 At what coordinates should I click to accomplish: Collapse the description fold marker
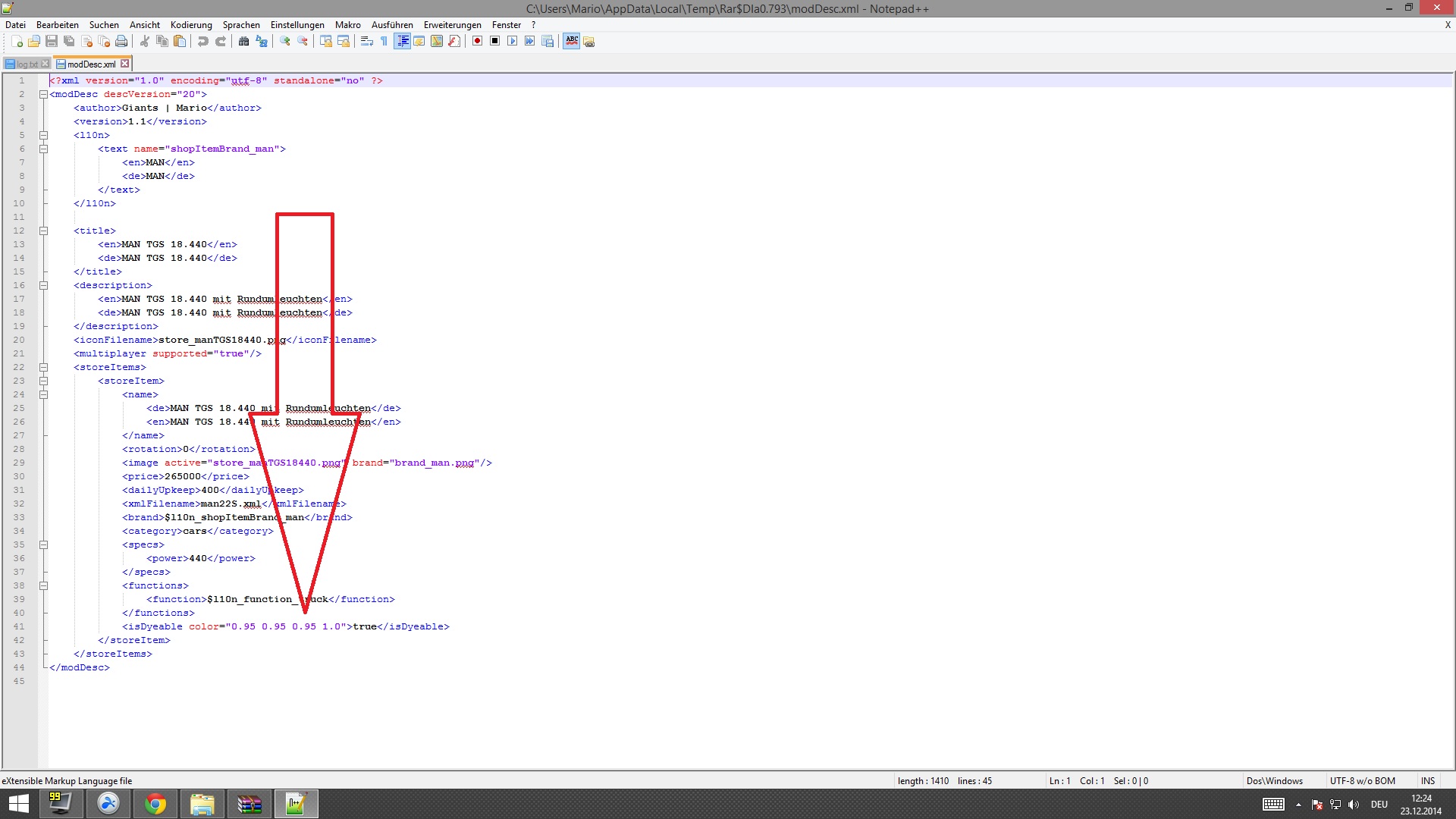43,285
